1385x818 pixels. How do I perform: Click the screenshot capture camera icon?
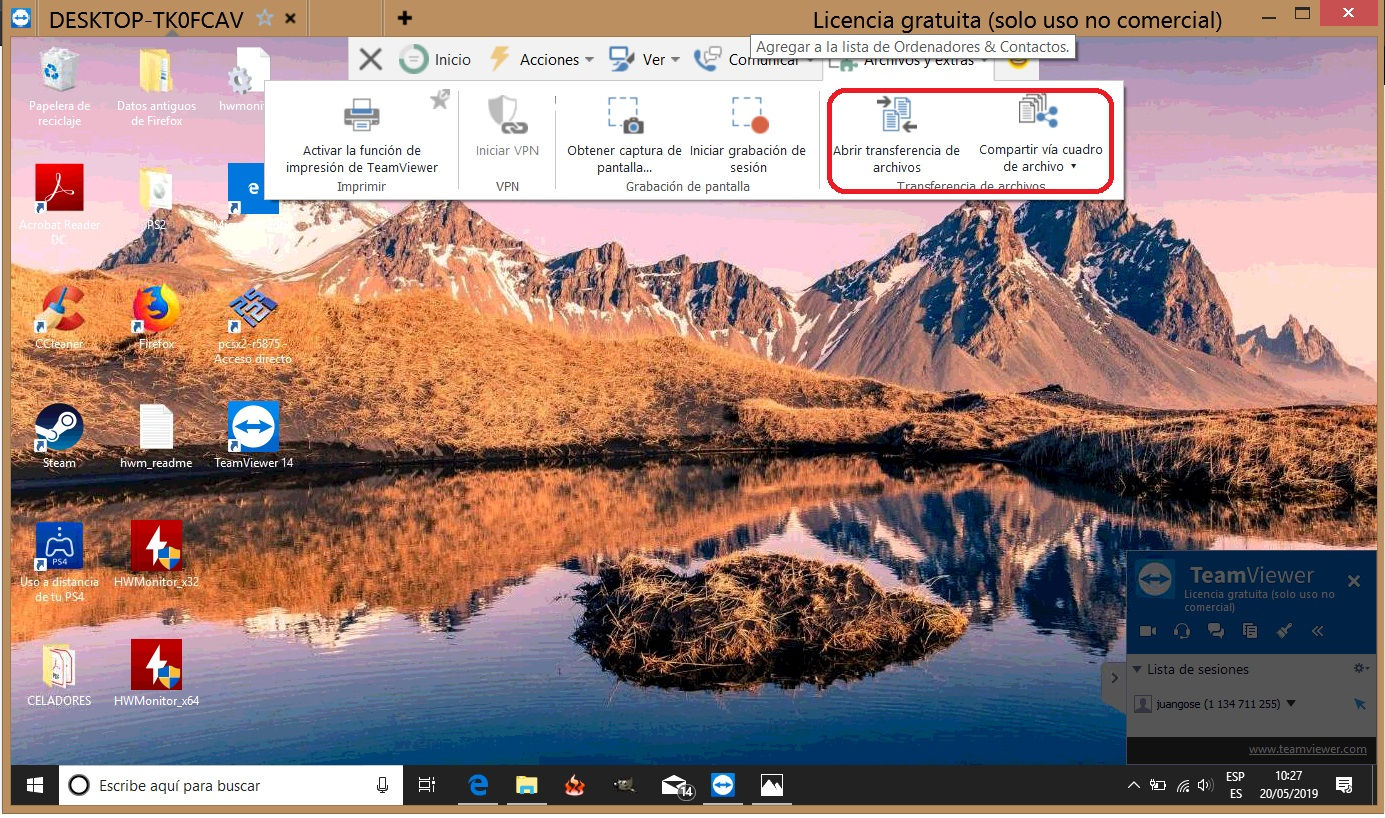click(x=624, y=115)
